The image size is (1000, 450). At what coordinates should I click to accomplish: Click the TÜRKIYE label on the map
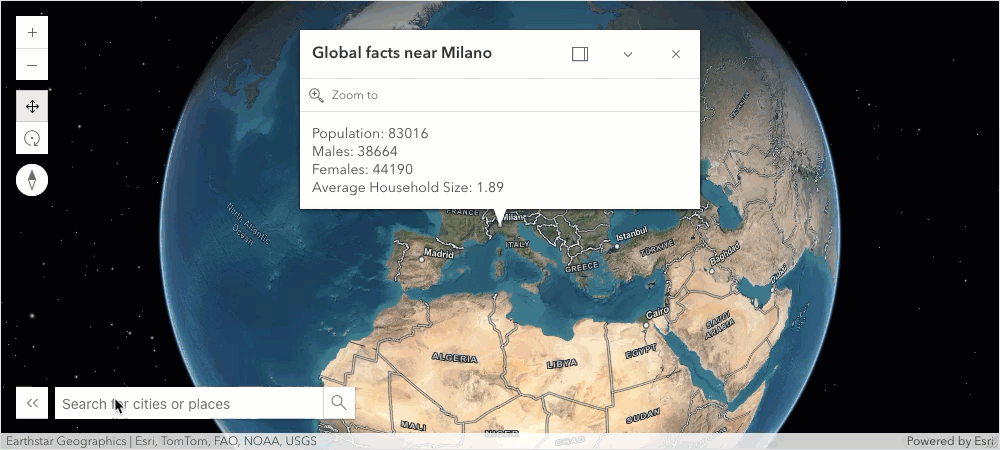656,248
